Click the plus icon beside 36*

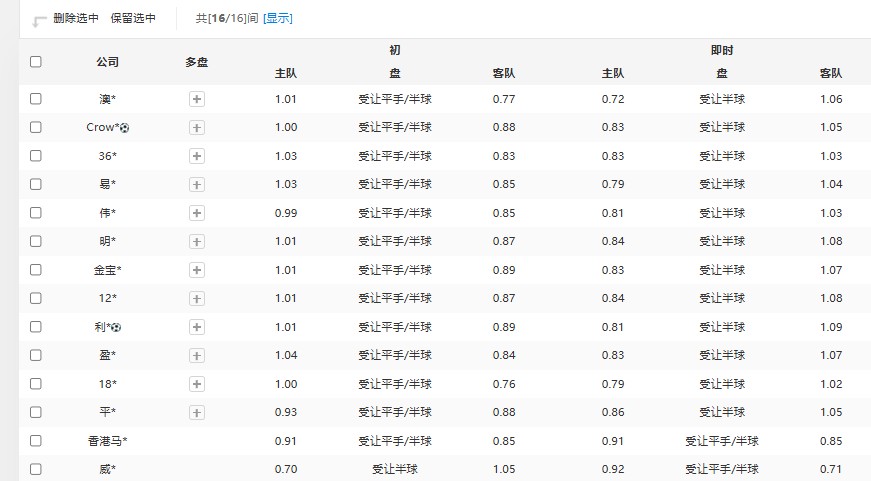point(197,156)
